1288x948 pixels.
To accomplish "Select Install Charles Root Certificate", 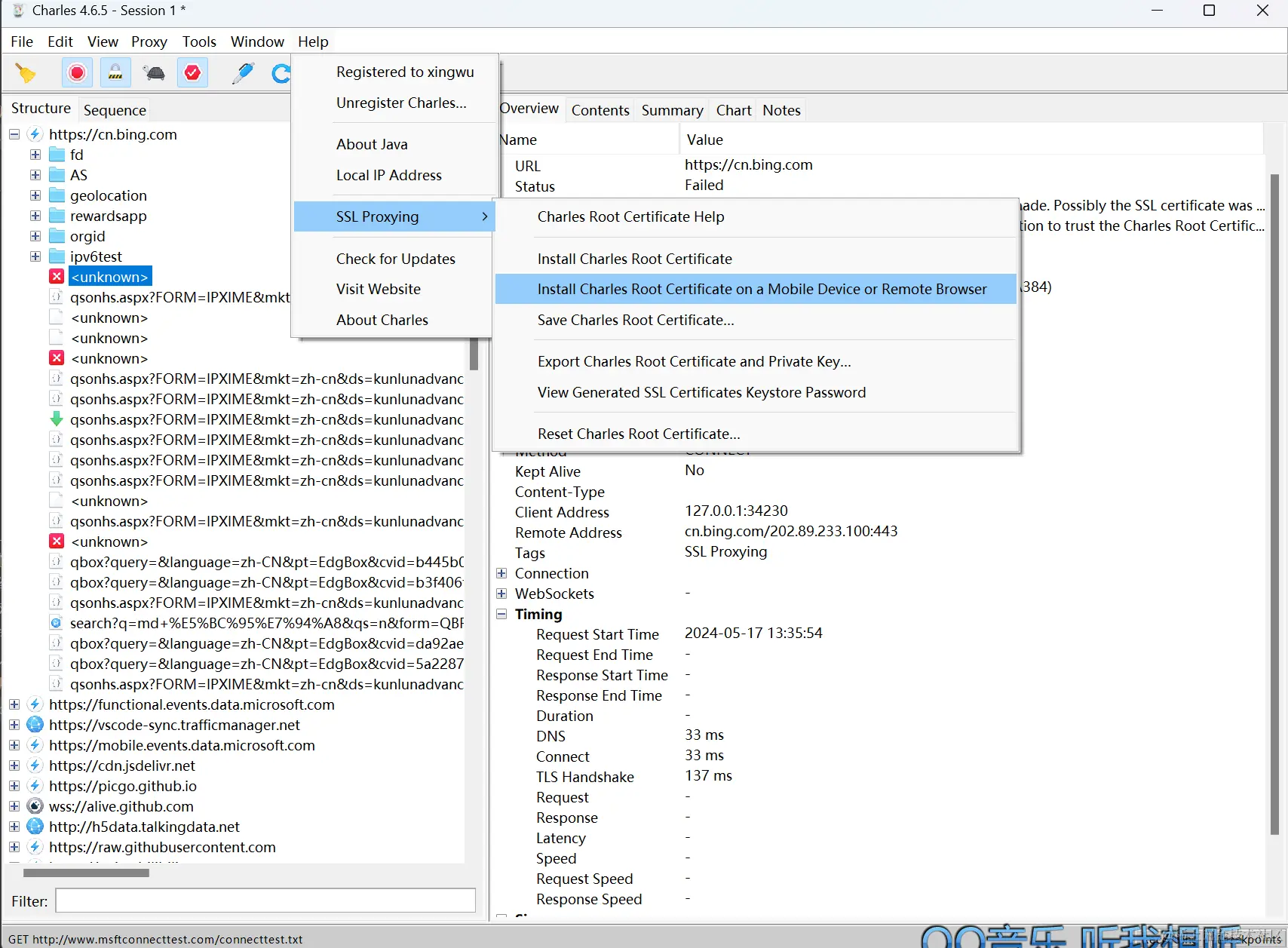I will click(756, 259).
